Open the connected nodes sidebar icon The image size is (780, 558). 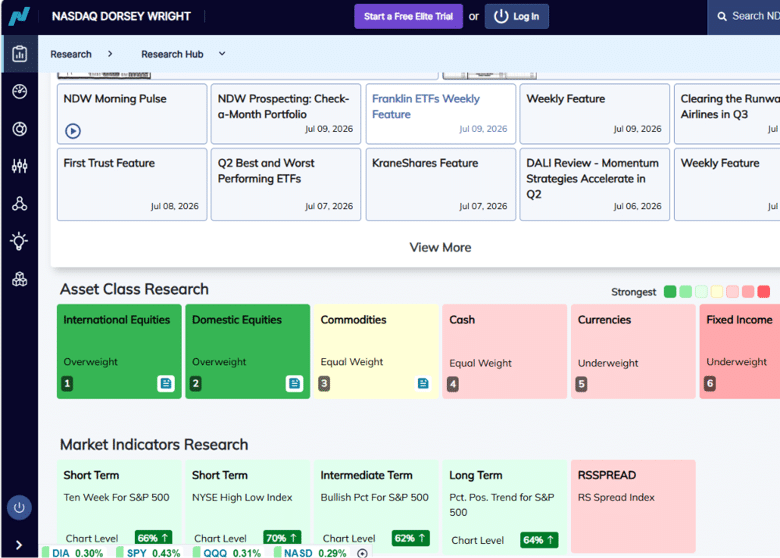coord(19,203)
